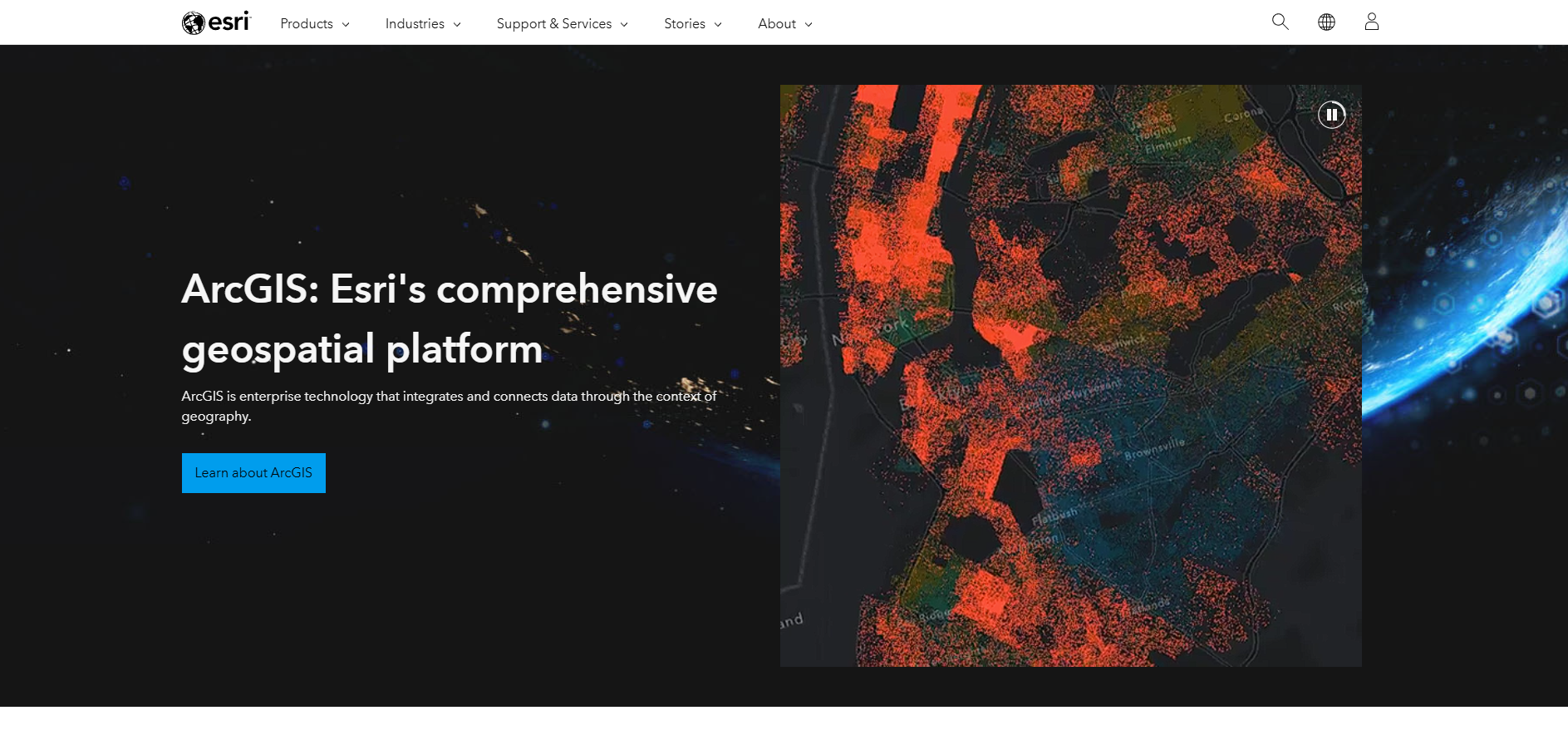
Task: Select Industries in the navigation bar
Action: (x=415, y=23)
